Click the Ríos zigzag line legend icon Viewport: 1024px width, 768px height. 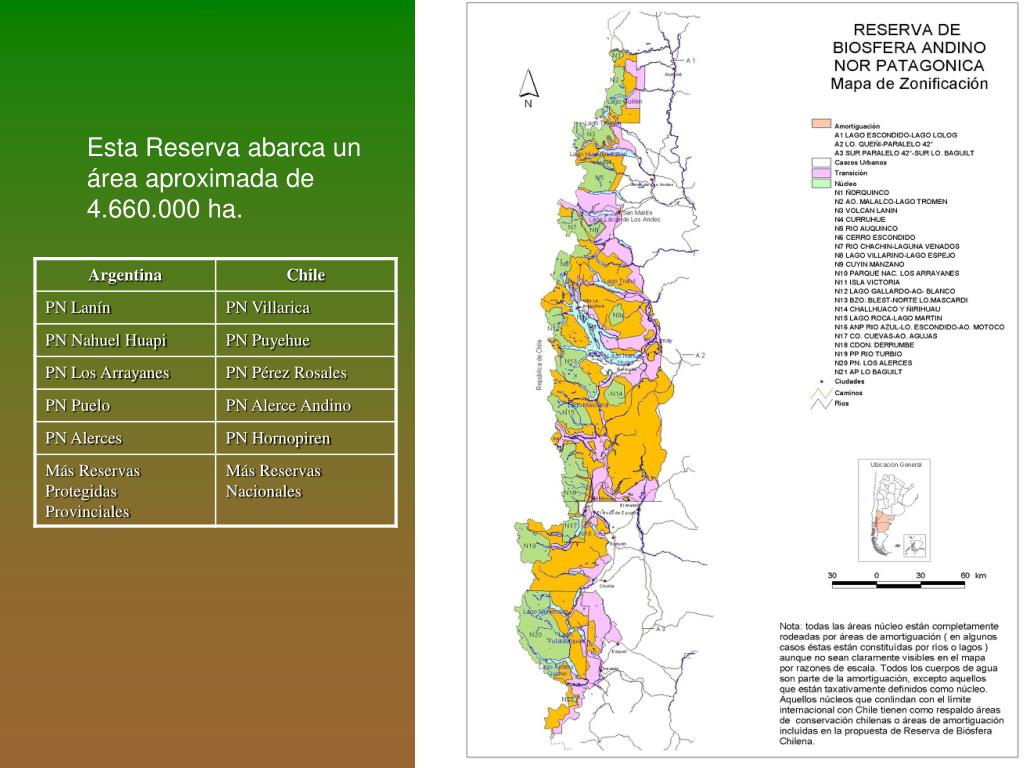(x=820, y=404)
